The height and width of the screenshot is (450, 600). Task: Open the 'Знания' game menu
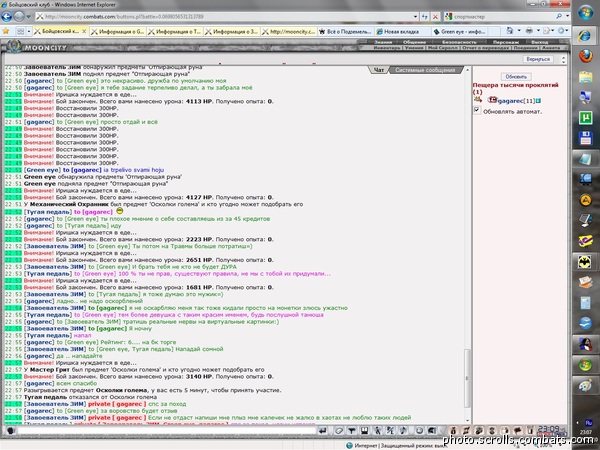click(x=383, y=42)
